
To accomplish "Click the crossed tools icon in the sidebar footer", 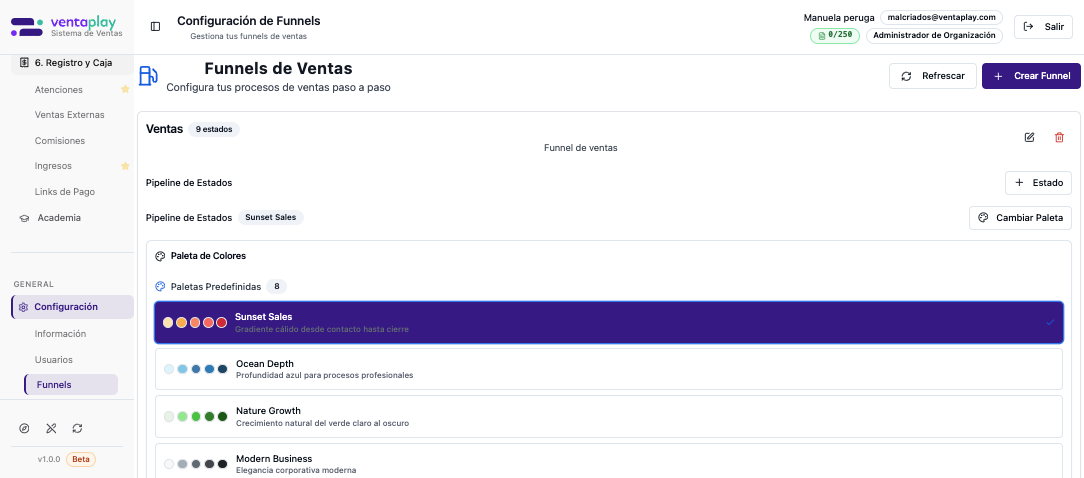I will 50,428.
